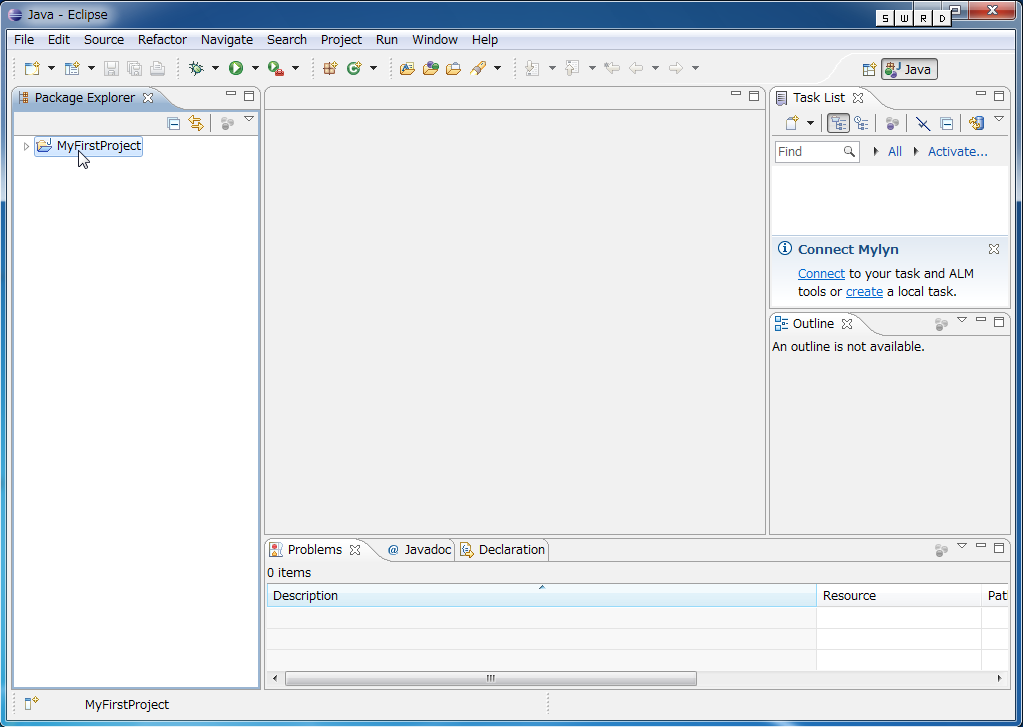
Task: Click the Problems table horizontal scrollbar
Action: click(x=490, y=678)
